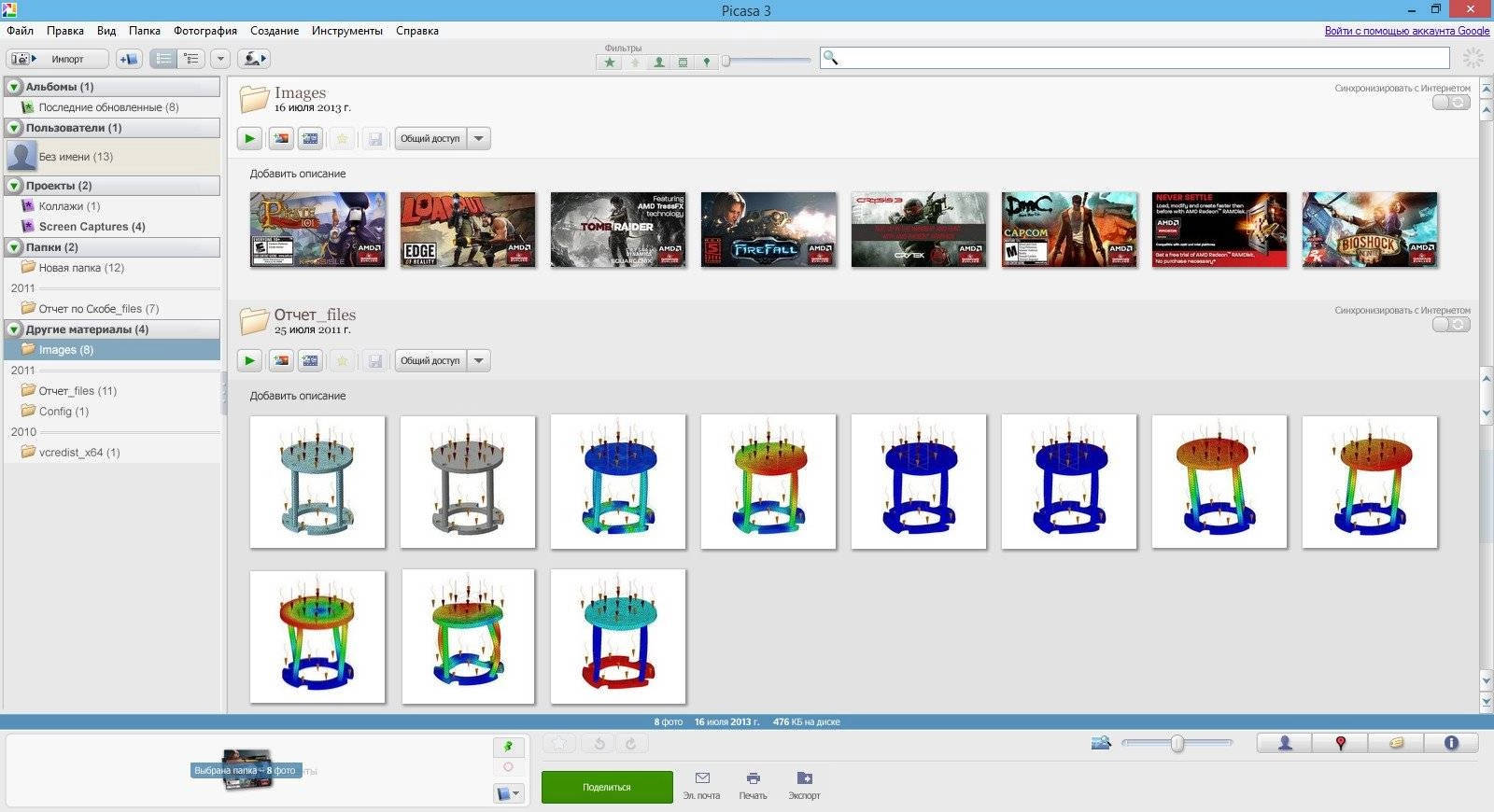Clear photo tray with red circle icon

pos(508,767)
